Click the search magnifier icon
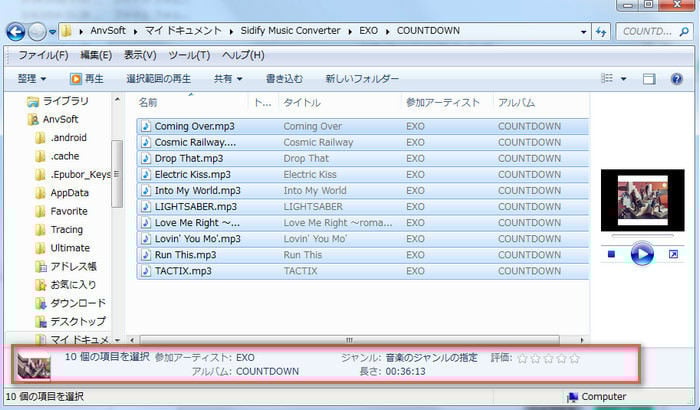Screen dimensions: 700x410 click(x=684, y=31)
